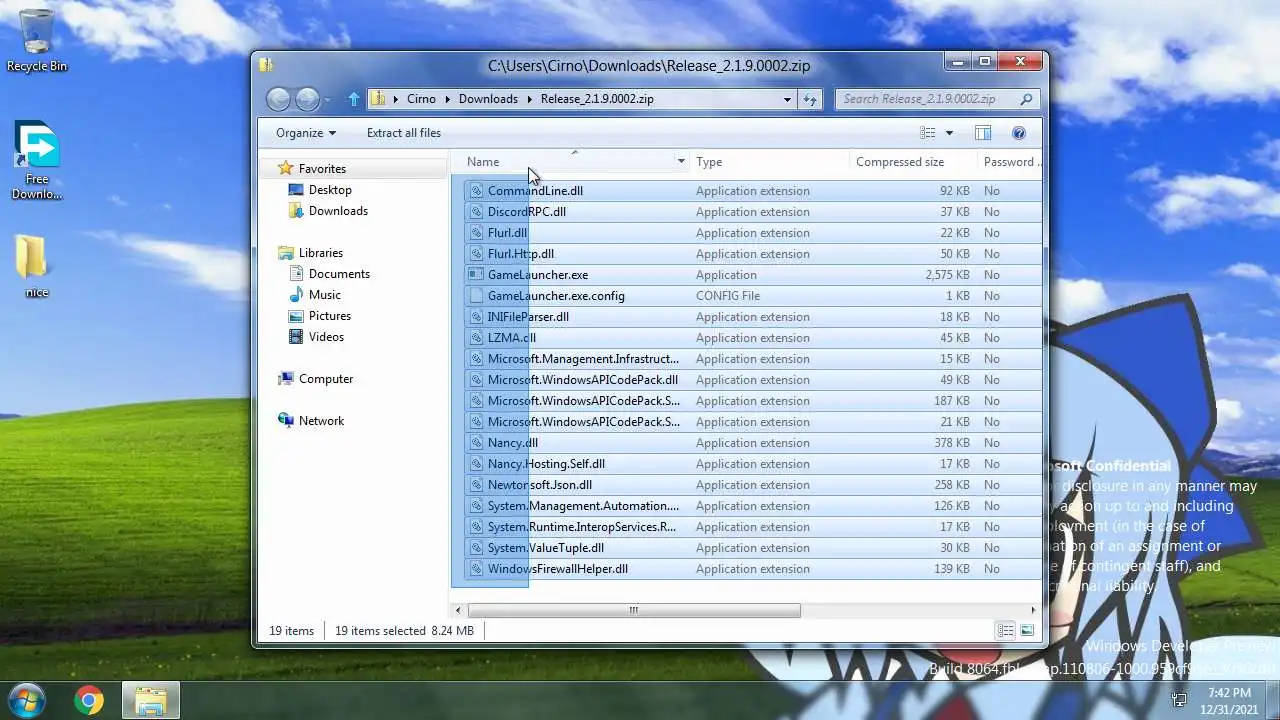Click the Release_2.1.9.0002.zip breadcrumb segment
The width and height of the screenshot is (1280, 720).
pyautogui.click(x=597, y=99)
